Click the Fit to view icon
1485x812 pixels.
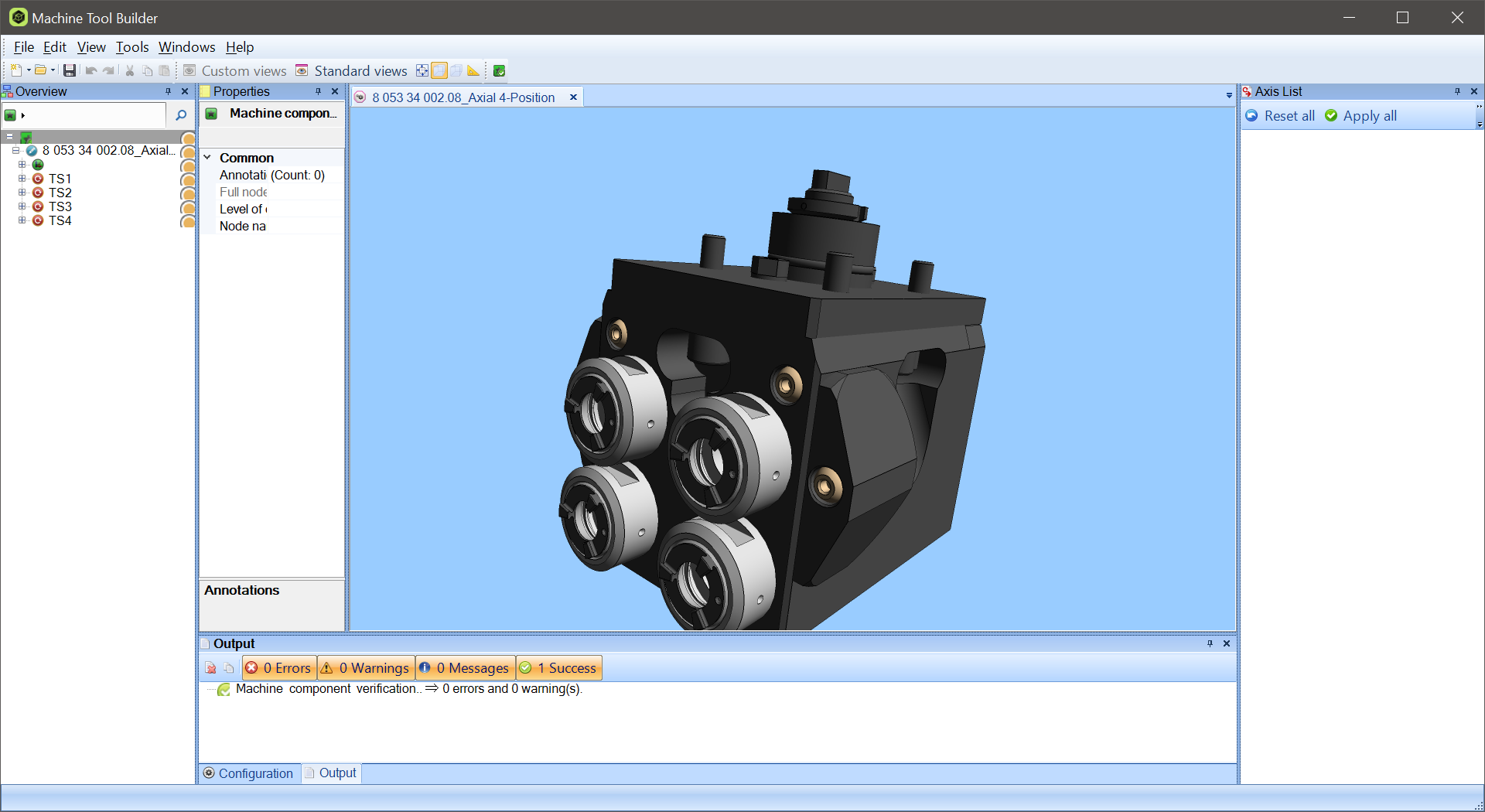coord(422,70)
